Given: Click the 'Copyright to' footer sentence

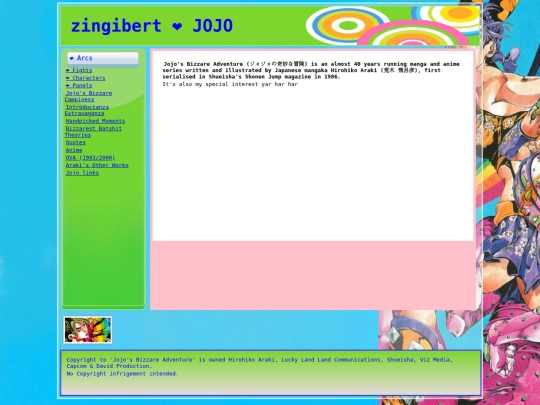Looking at the screenshot, I should 259,363.
